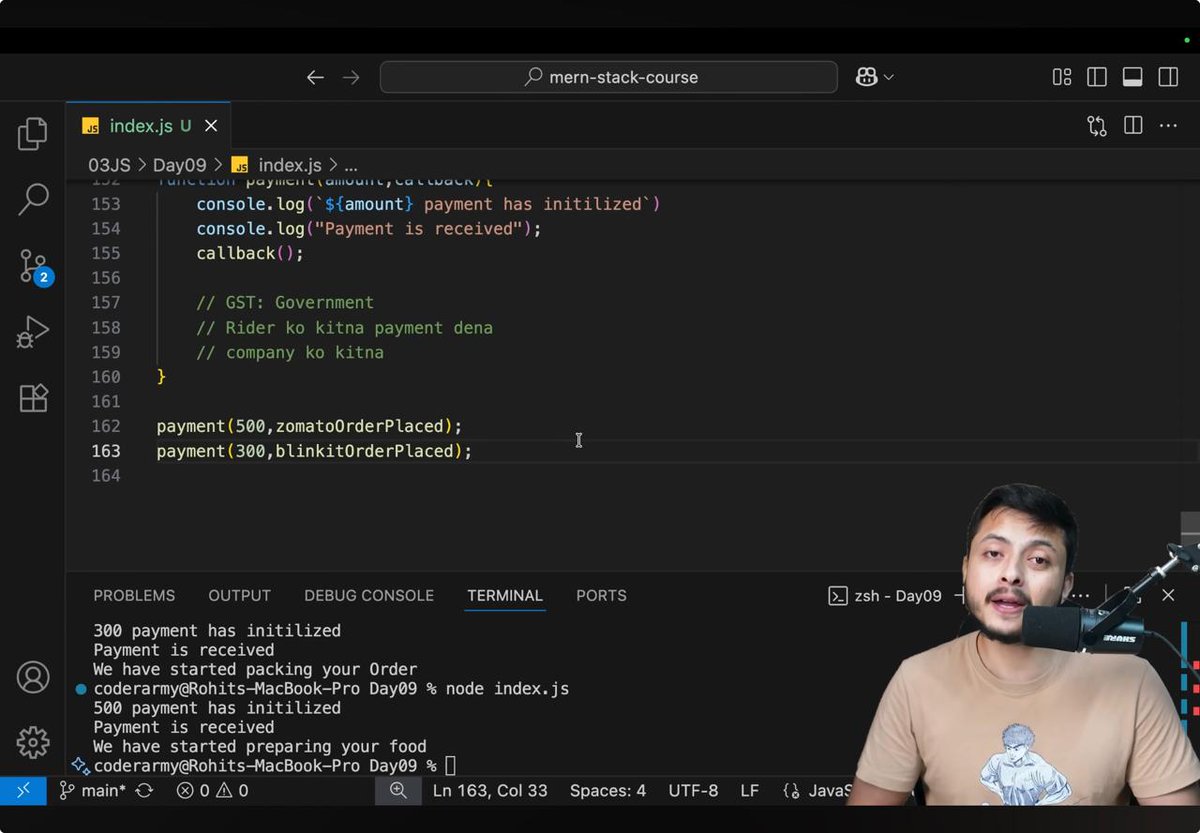The width and height of the screenshot is (1200, 833).
Task: Toggle the bottom panel visibility
Action: (1132, 77)
